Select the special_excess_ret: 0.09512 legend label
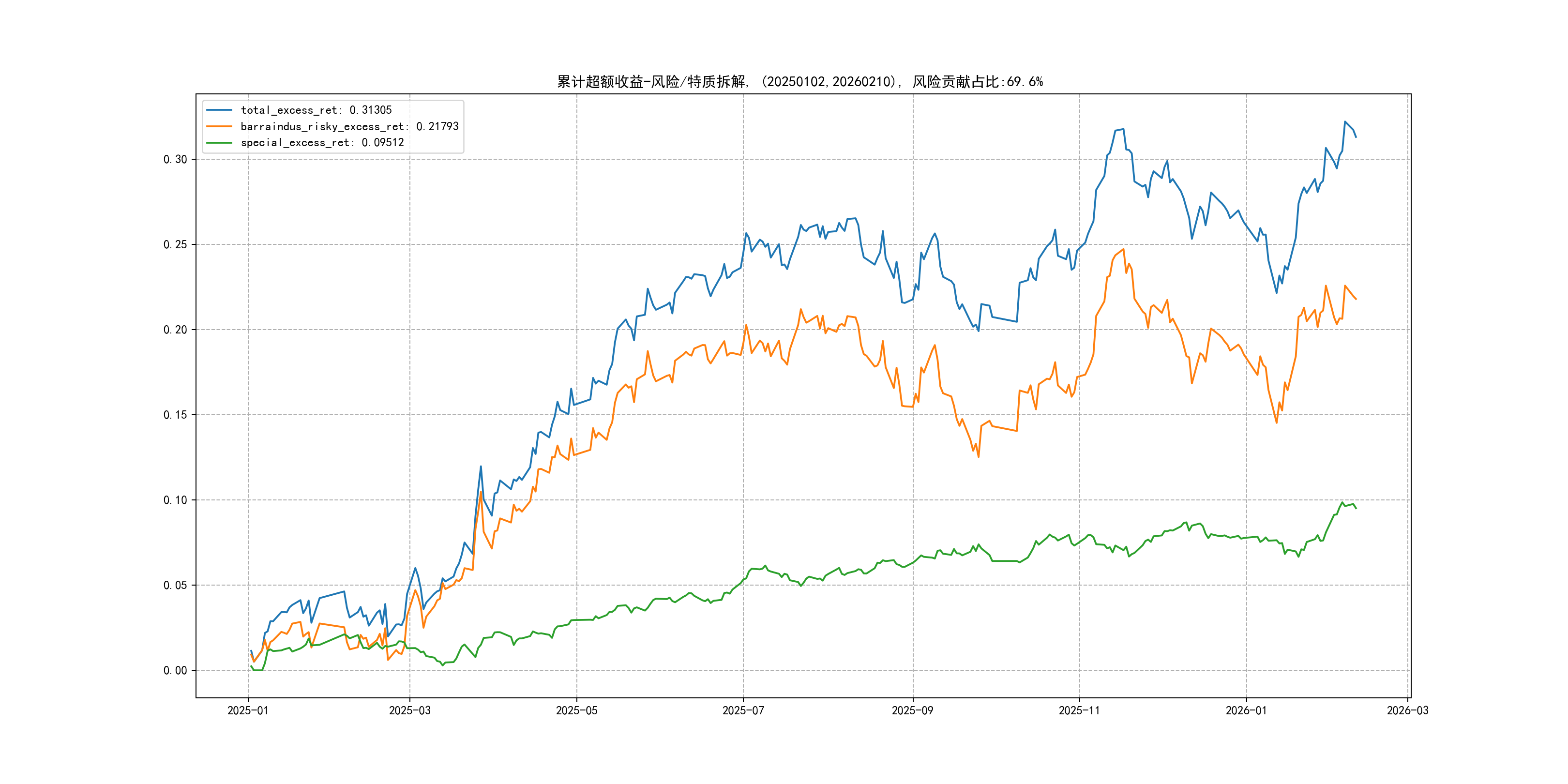The image size is (1568, 784). pos(322,142)
